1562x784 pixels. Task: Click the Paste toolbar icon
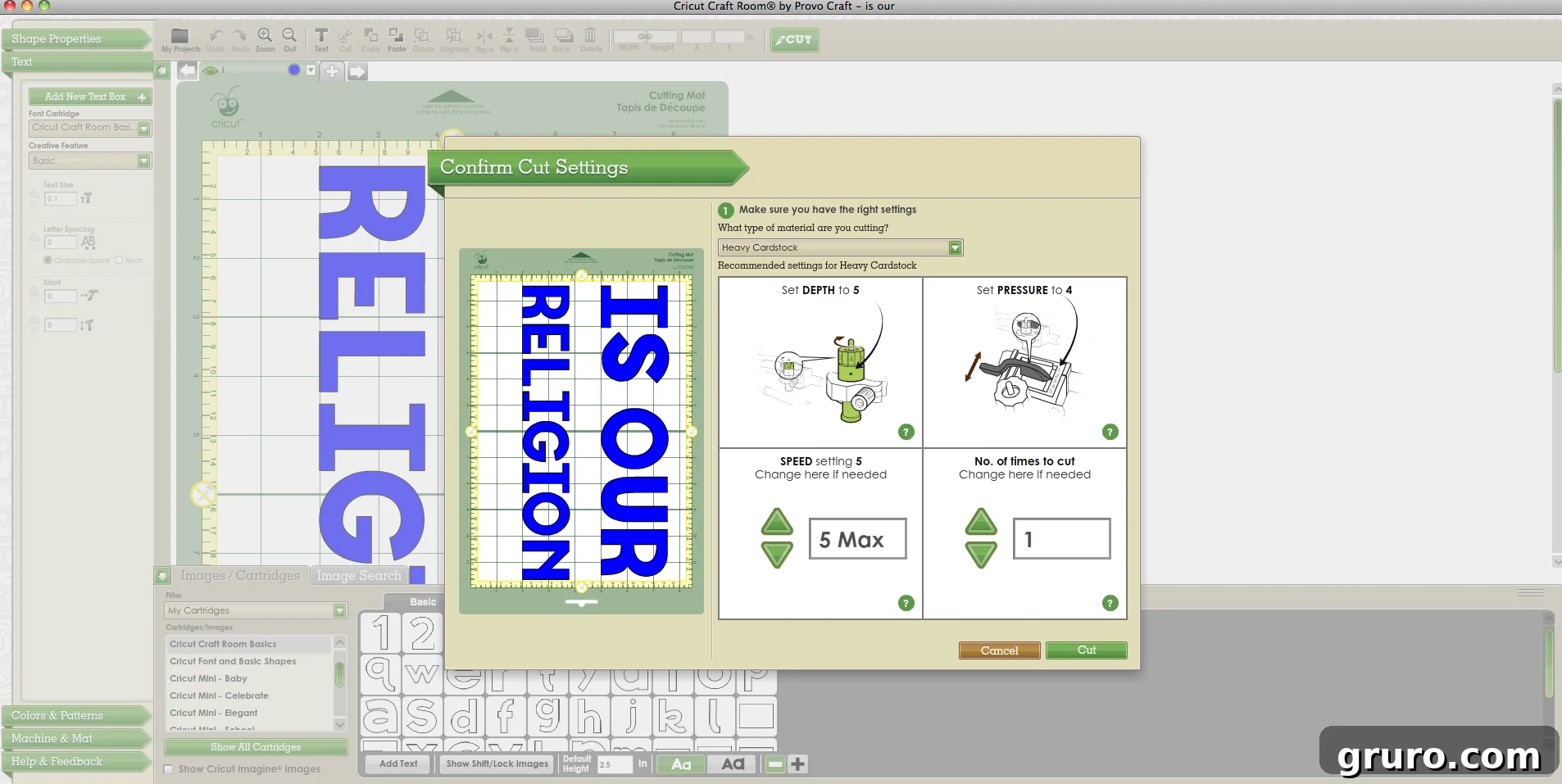(397, 39)
